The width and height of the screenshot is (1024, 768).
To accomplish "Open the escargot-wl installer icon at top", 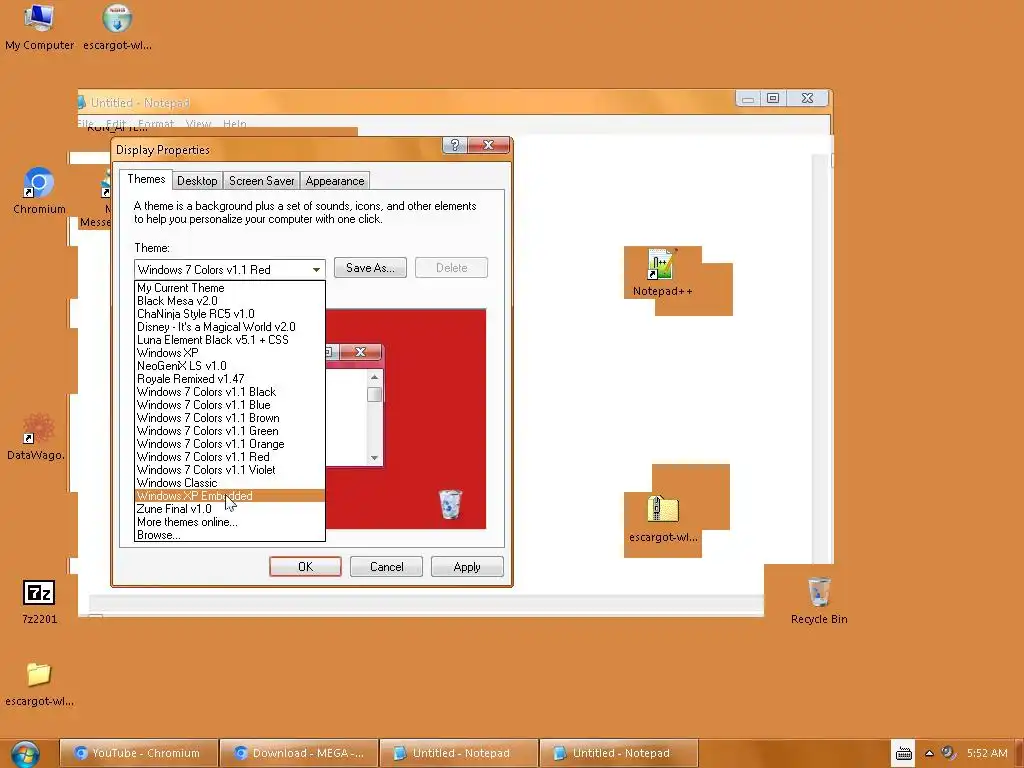I will tap(118, 26).
